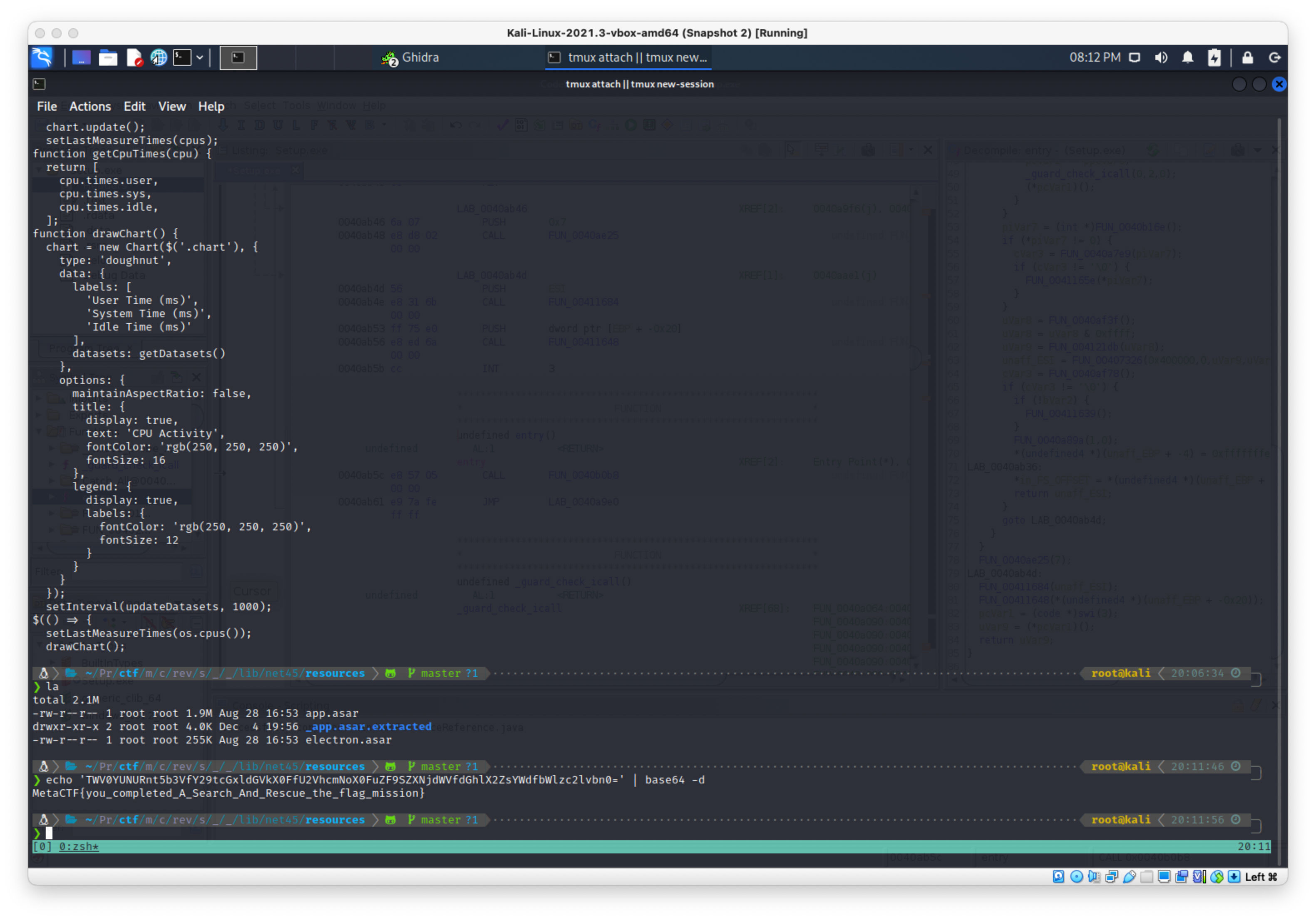This screenshot has width=1316, height=920.
Task: Maximize the terminal window button
Action: pyautogui.click(x=1259, y=84)
